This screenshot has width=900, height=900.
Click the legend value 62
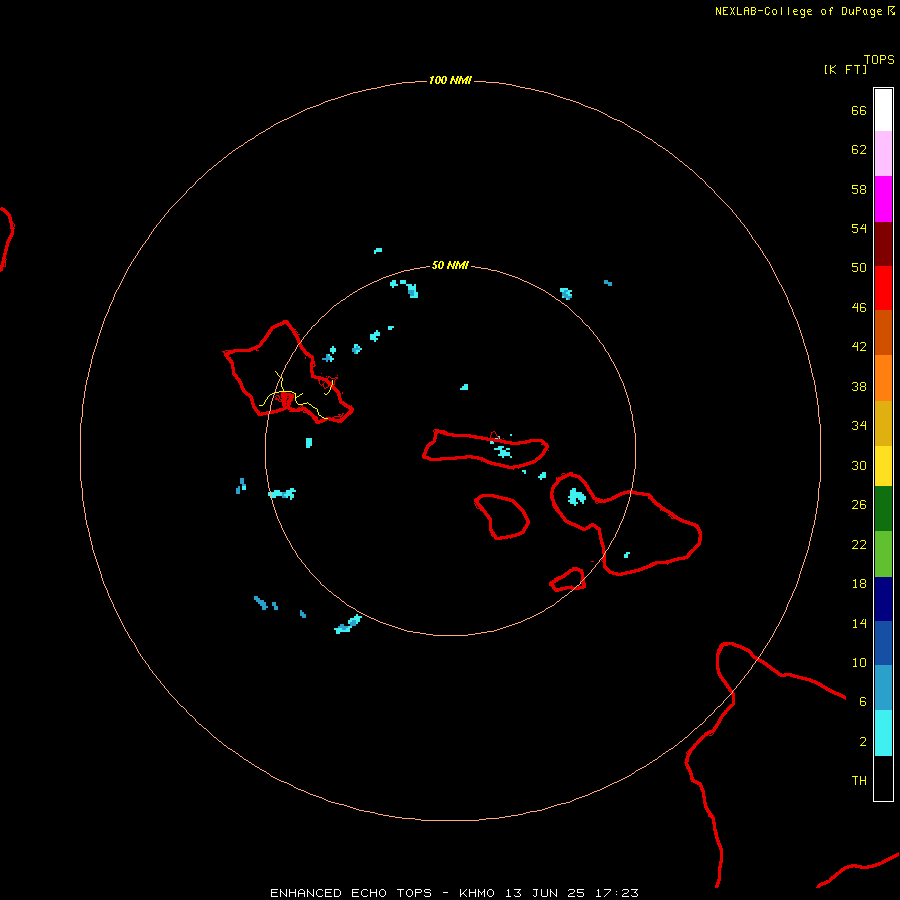859,149
